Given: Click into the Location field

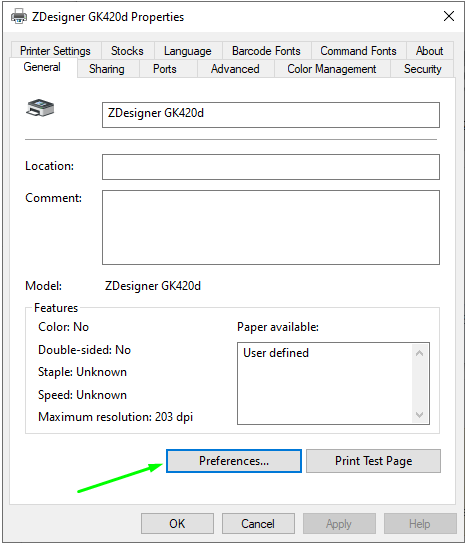Looking at the screenshot, I should point(271,167).
